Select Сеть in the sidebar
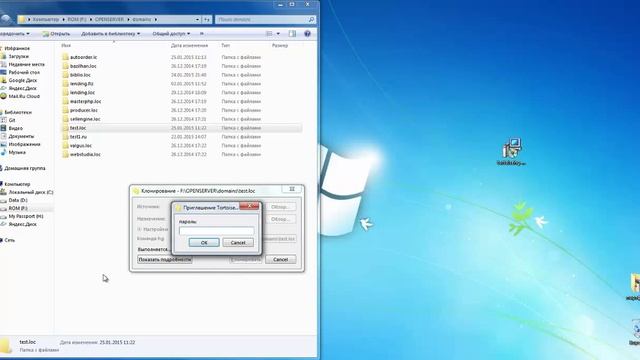640x360 pixels. 10,240
